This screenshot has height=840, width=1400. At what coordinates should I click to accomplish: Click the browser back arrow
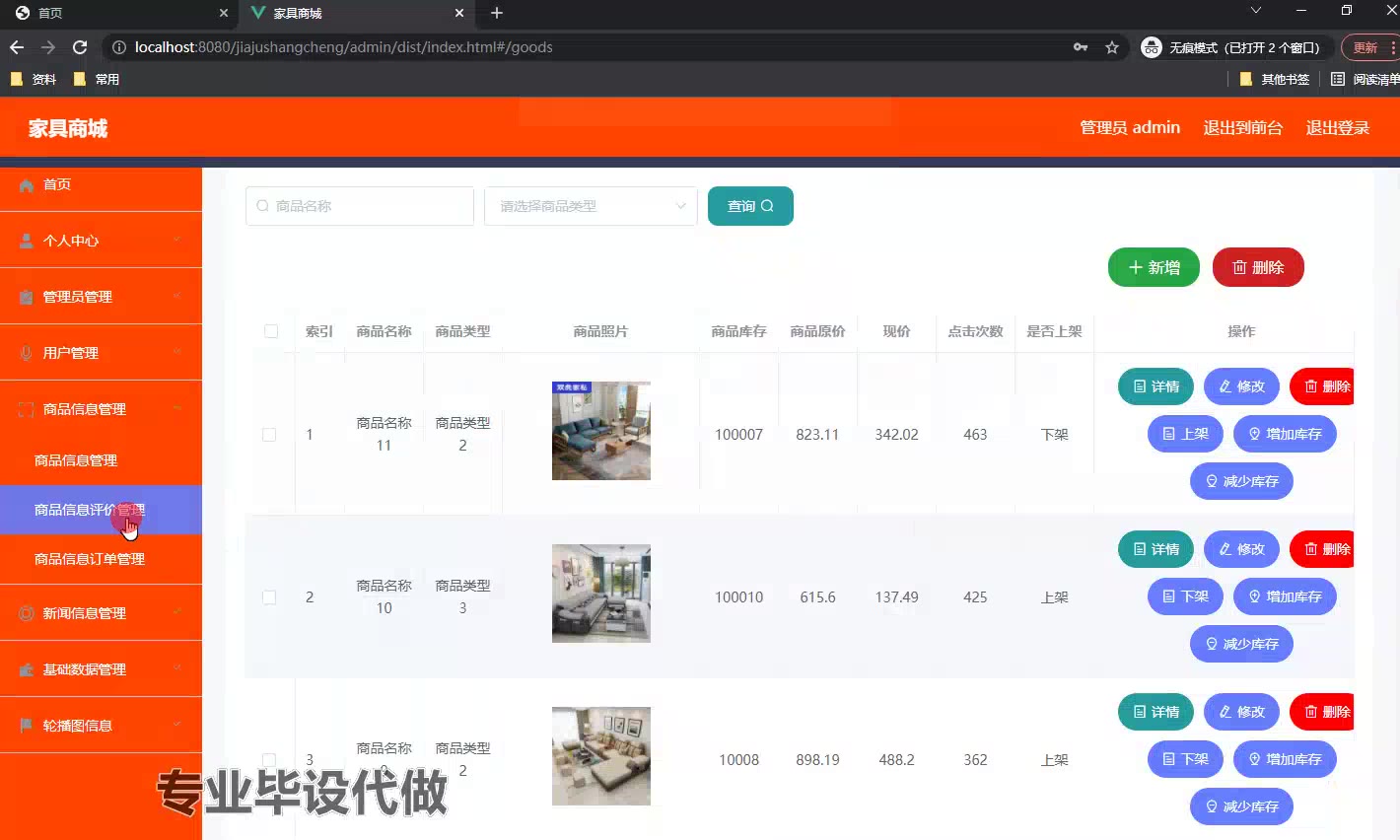[17, 47]
